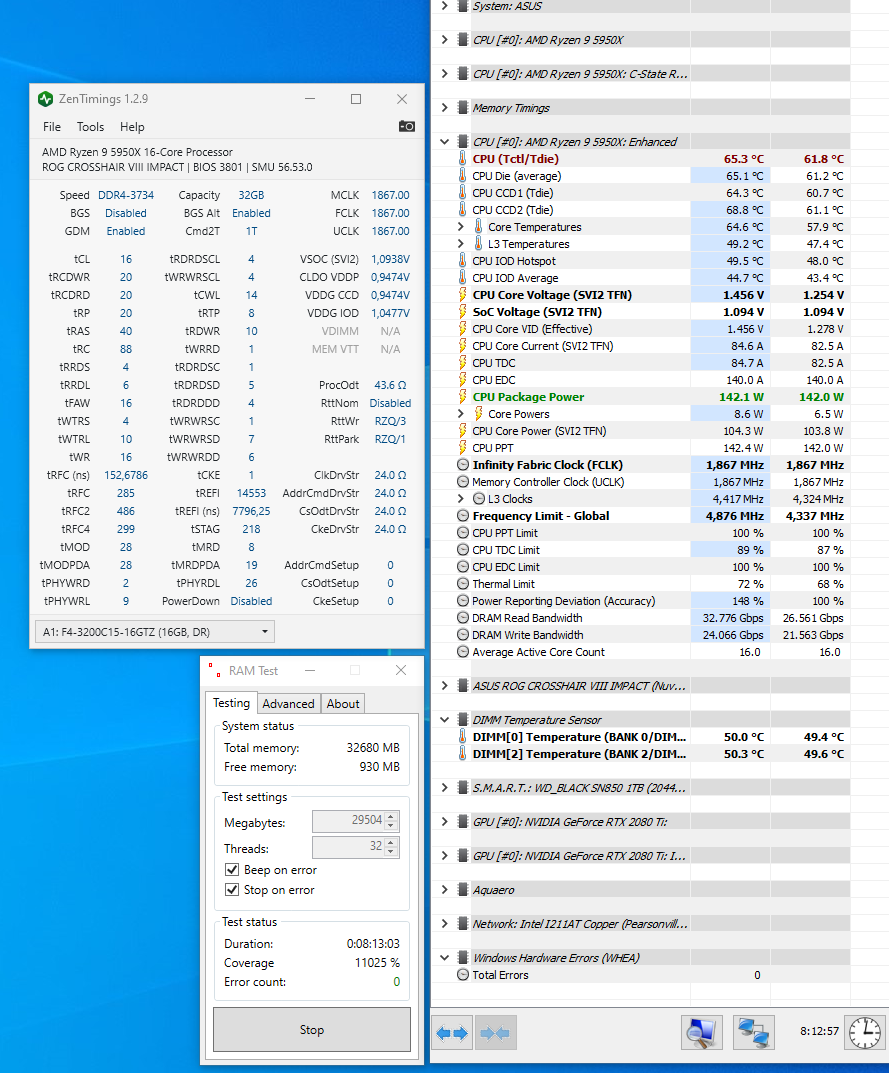Image resolution: width=889 pixels, height=1073 pixels.
Task: Click the ZenTimings screenshot camera icon
Action: pyautogui.click(x=407, y=126)
